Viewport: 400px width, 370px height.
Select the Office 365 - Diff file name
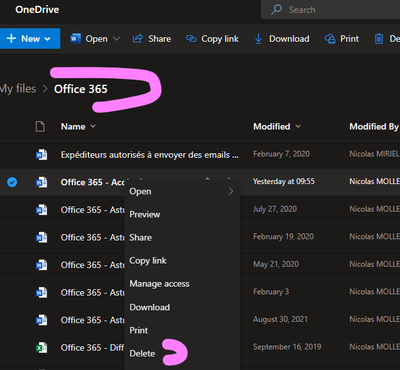[x=92, y=348]
